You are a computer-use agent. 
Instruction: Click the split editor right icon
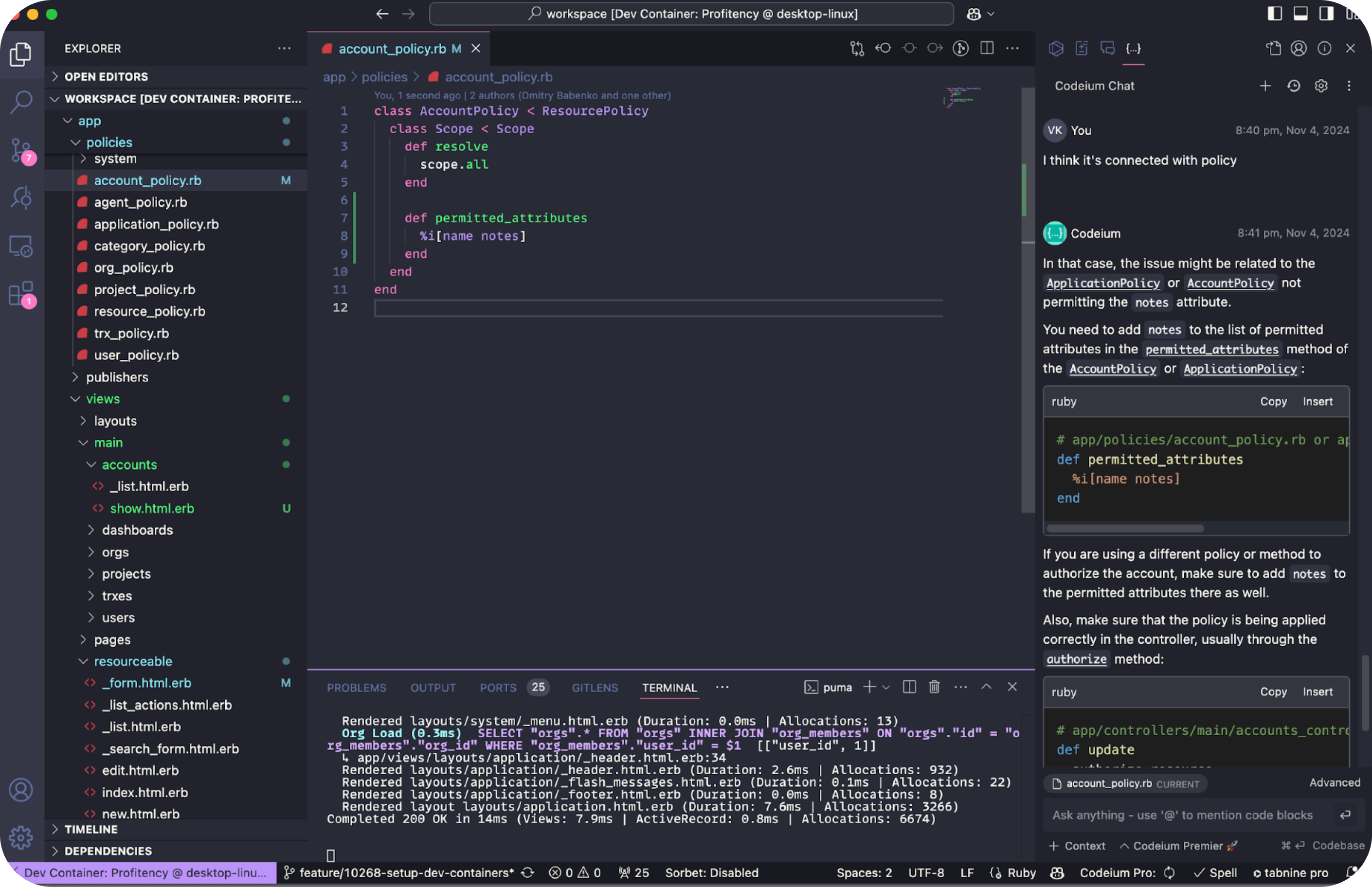point(987,48)
